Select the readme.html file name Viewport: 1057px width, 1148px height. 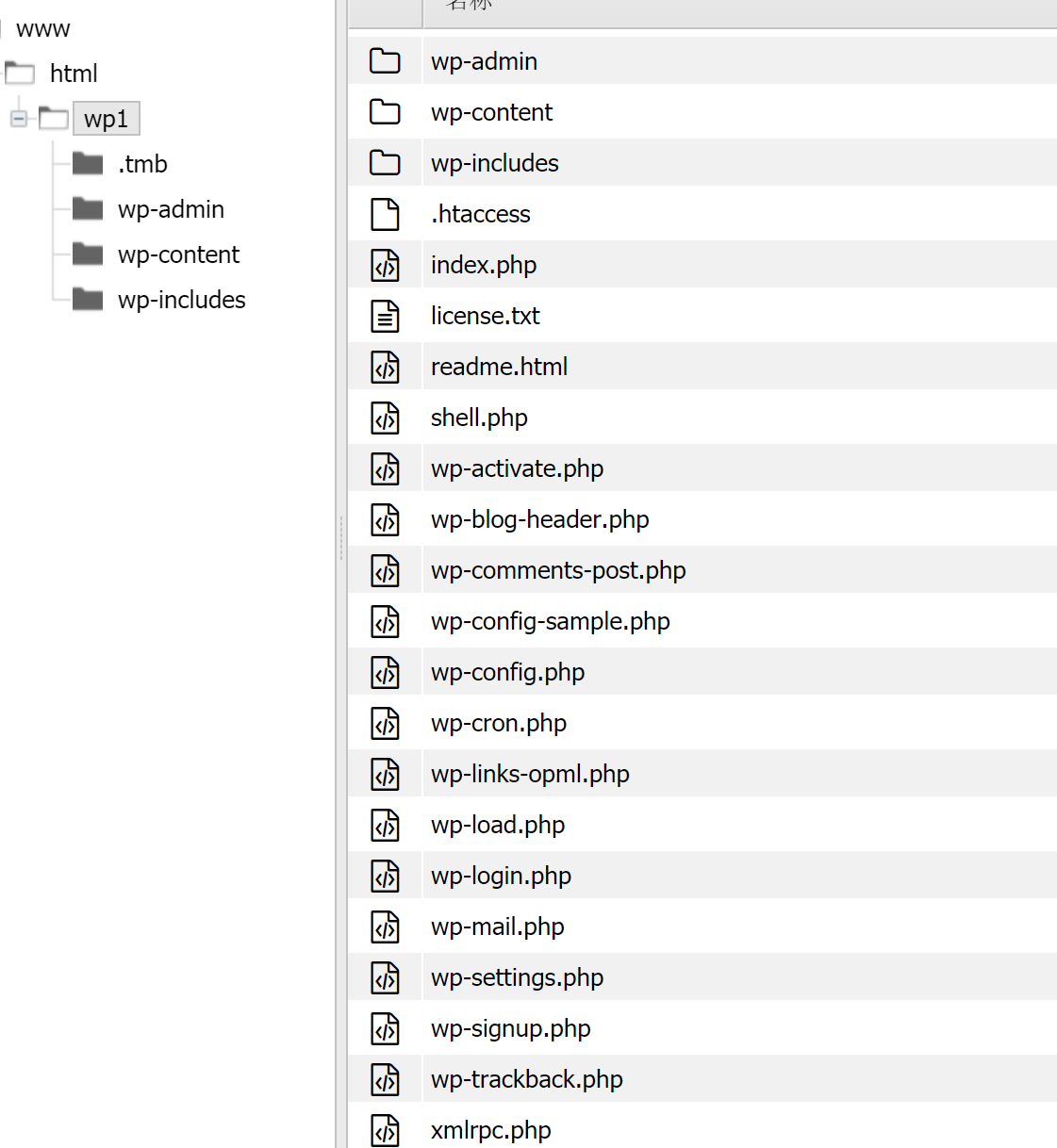point(499,367)
